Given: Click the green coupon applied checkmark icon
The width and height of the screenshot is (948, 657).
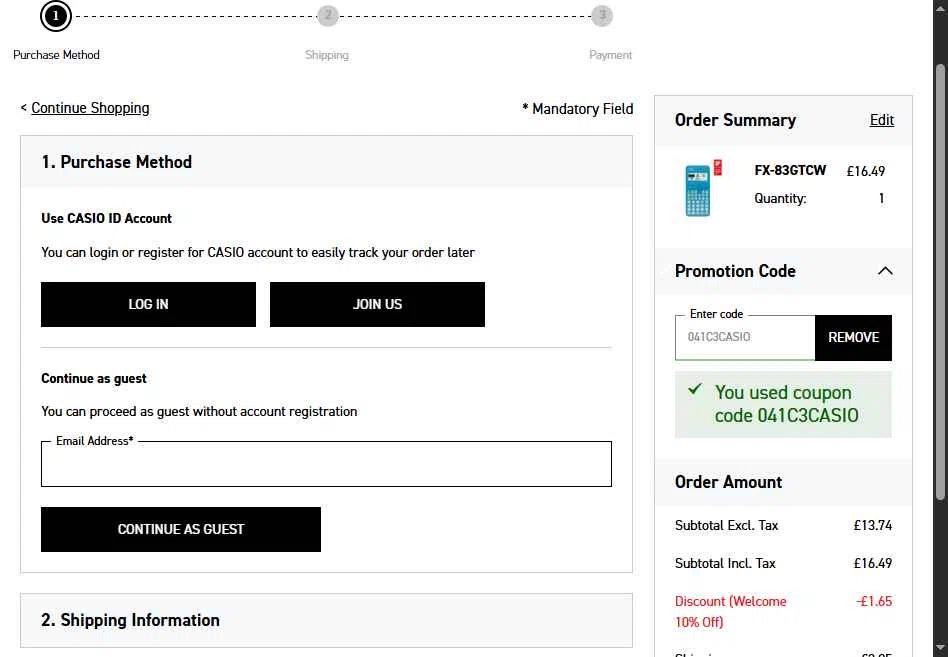Looking at the screenshot, I should [x=695, y=389].
